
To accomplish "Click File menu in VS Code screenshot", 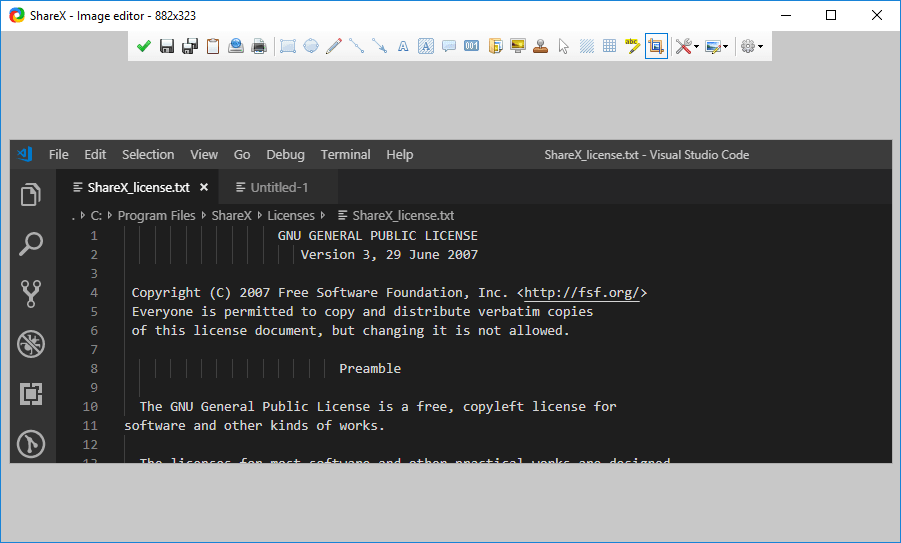I will (x=59, y=155).
